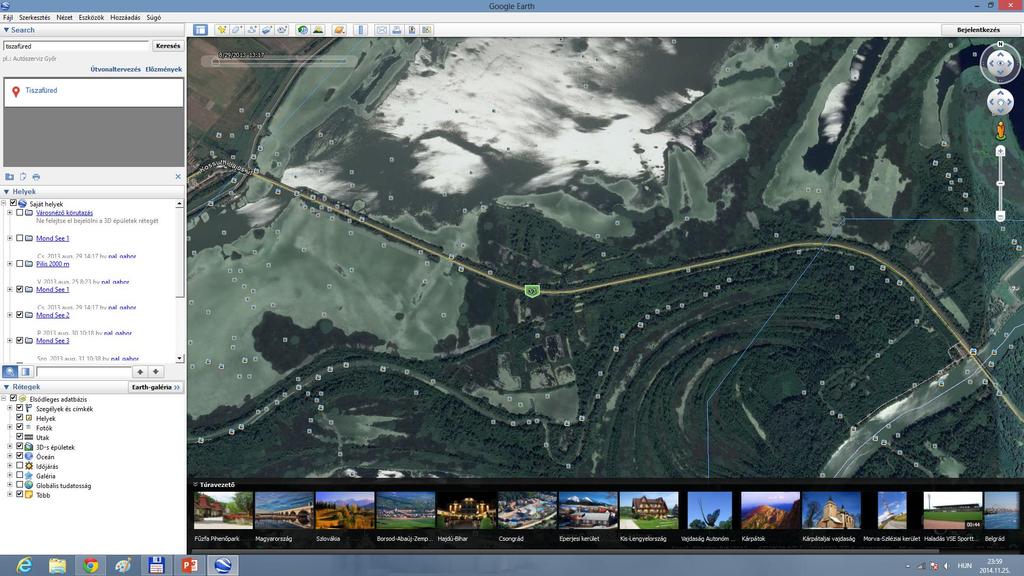Viewport: 1024px width, 576px height.
Task: Show historical imagery with the clock icon
Action: point(302,30)
